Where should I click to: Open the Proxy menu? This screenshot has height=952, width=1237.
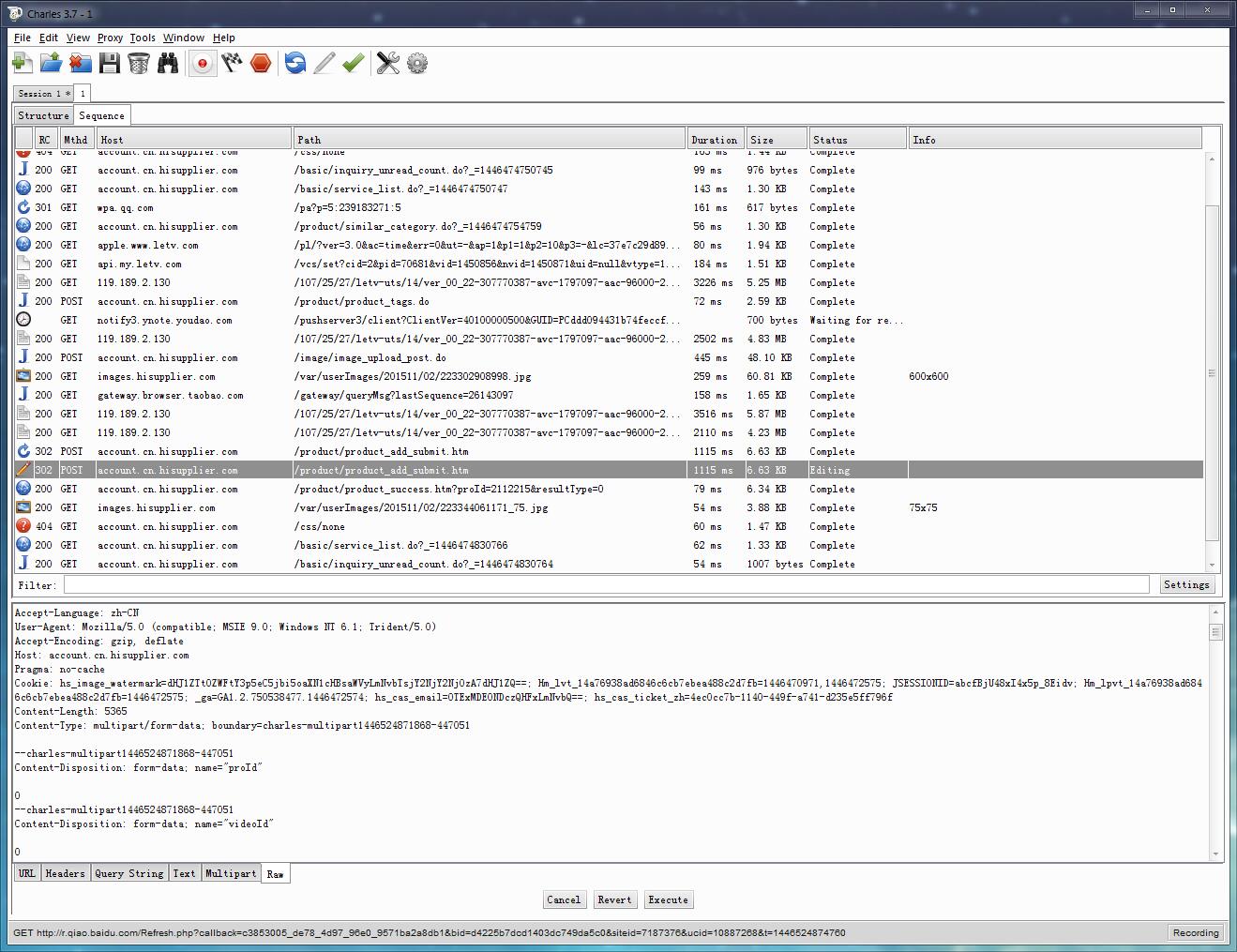[110, 38]
